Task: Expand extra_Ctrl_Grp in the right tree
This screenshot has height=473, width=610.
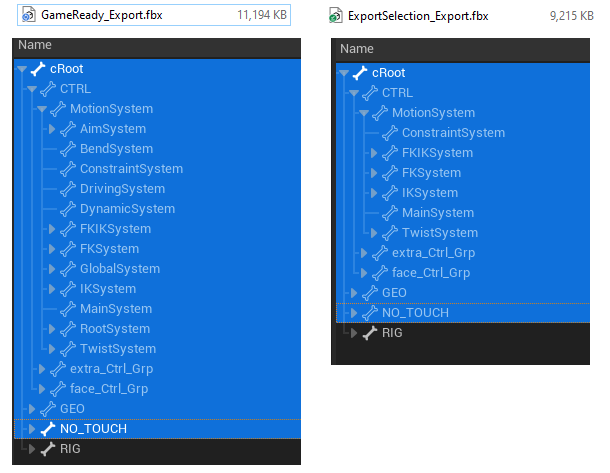Action: coord(364,253)
